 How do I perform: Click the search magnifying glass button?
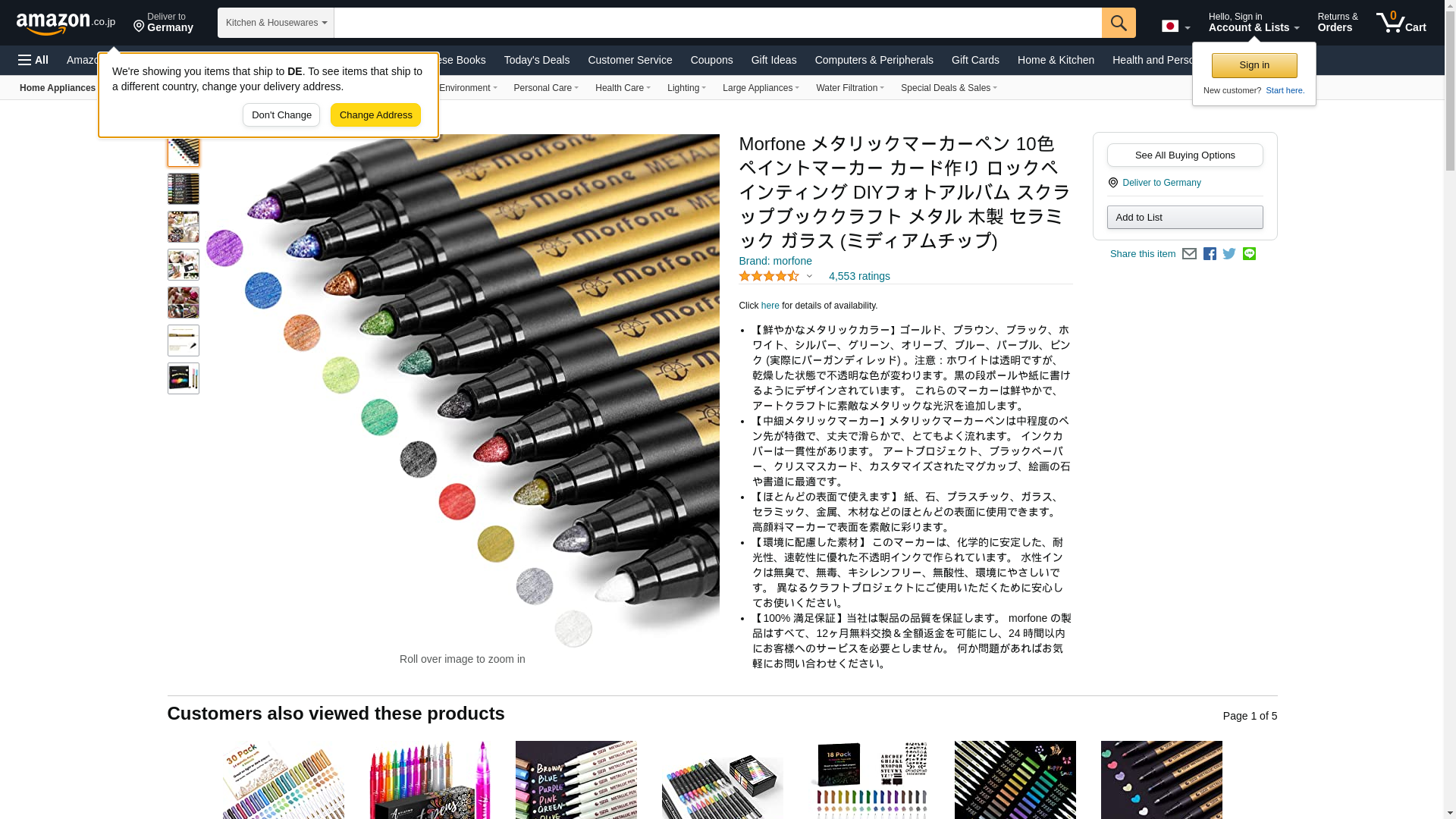click(x=1119, y=23)
